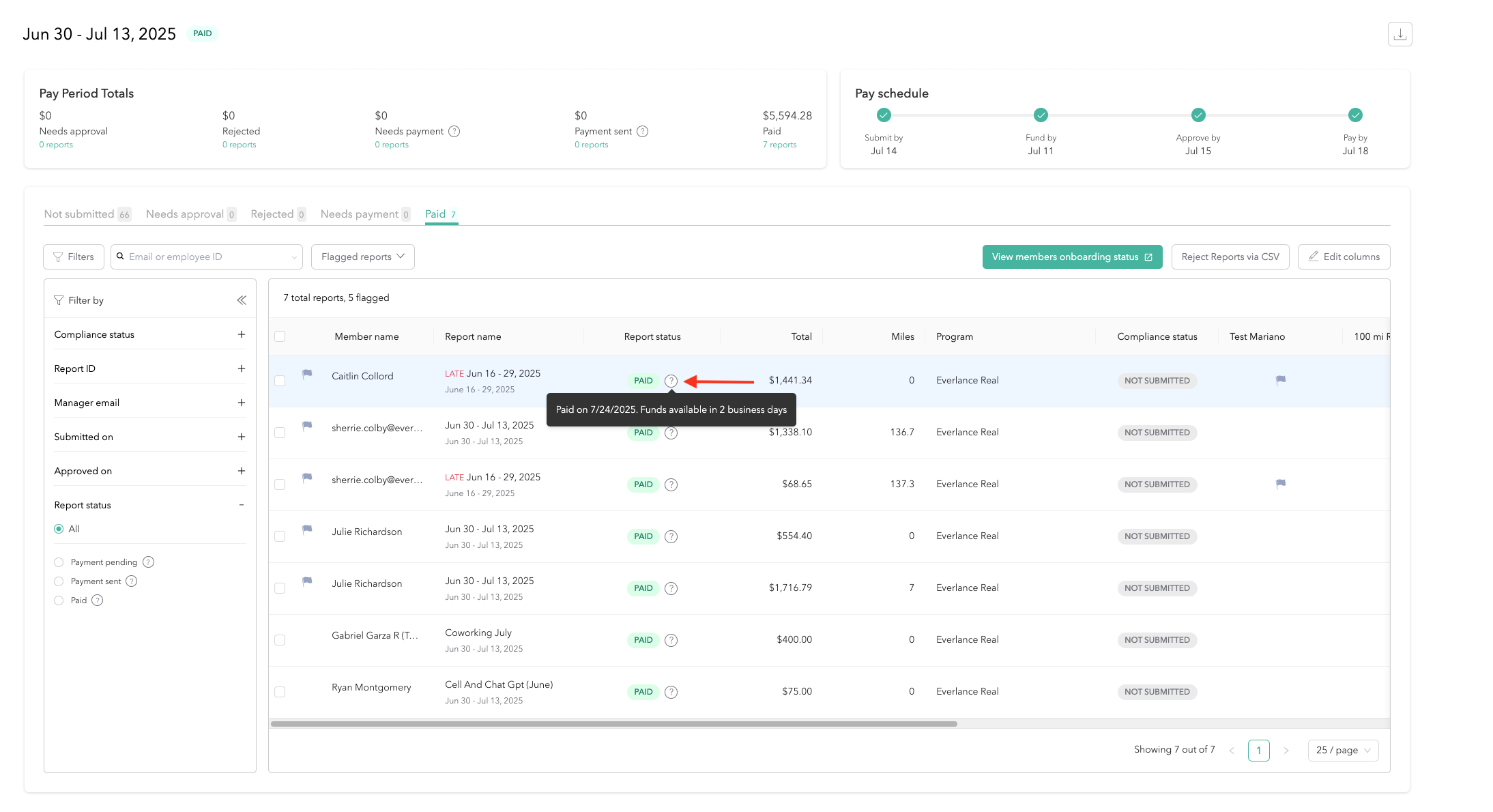Switch to the Needs approval tab

click(x=185, y=214)
